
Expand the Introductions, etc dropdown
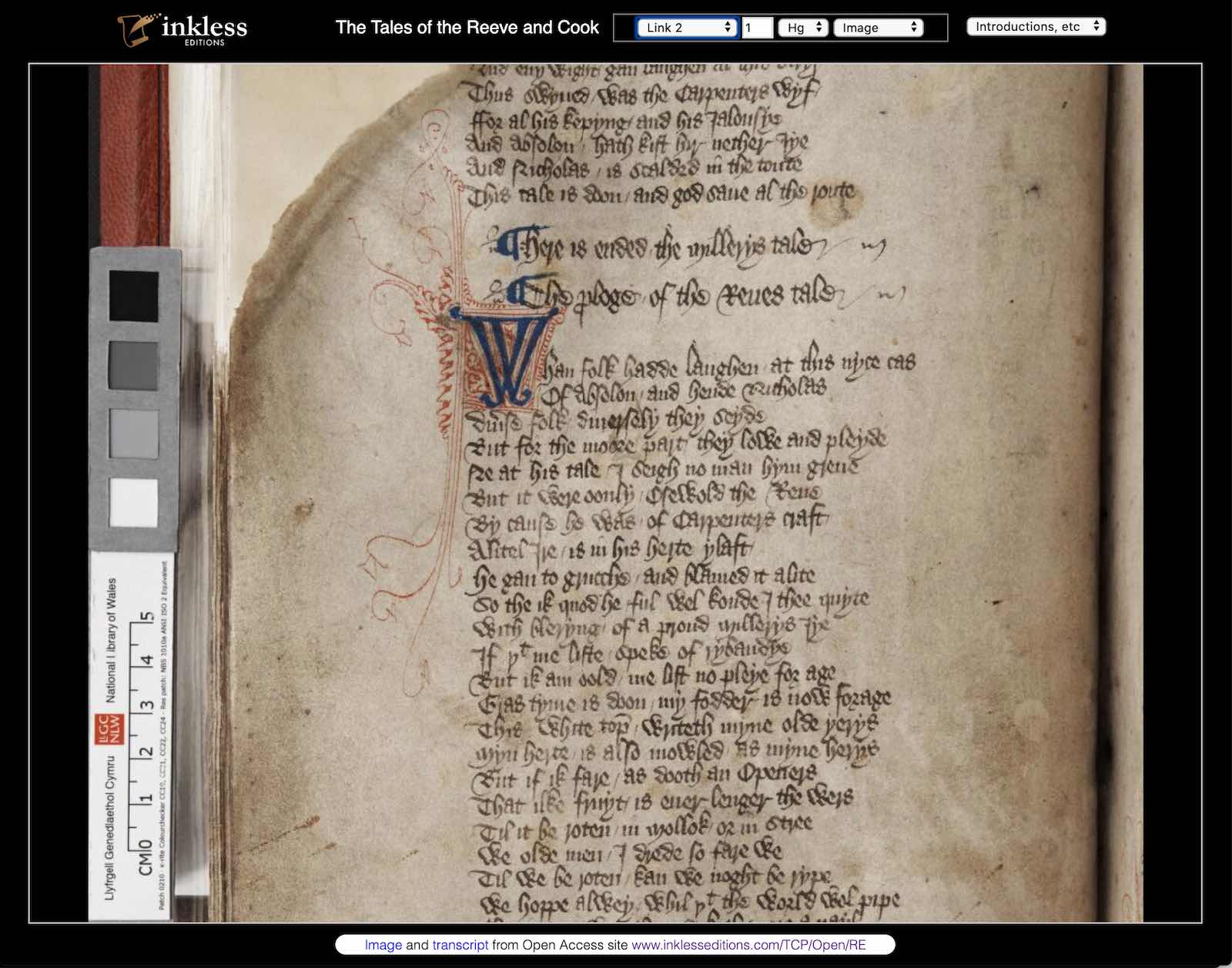1036,27
